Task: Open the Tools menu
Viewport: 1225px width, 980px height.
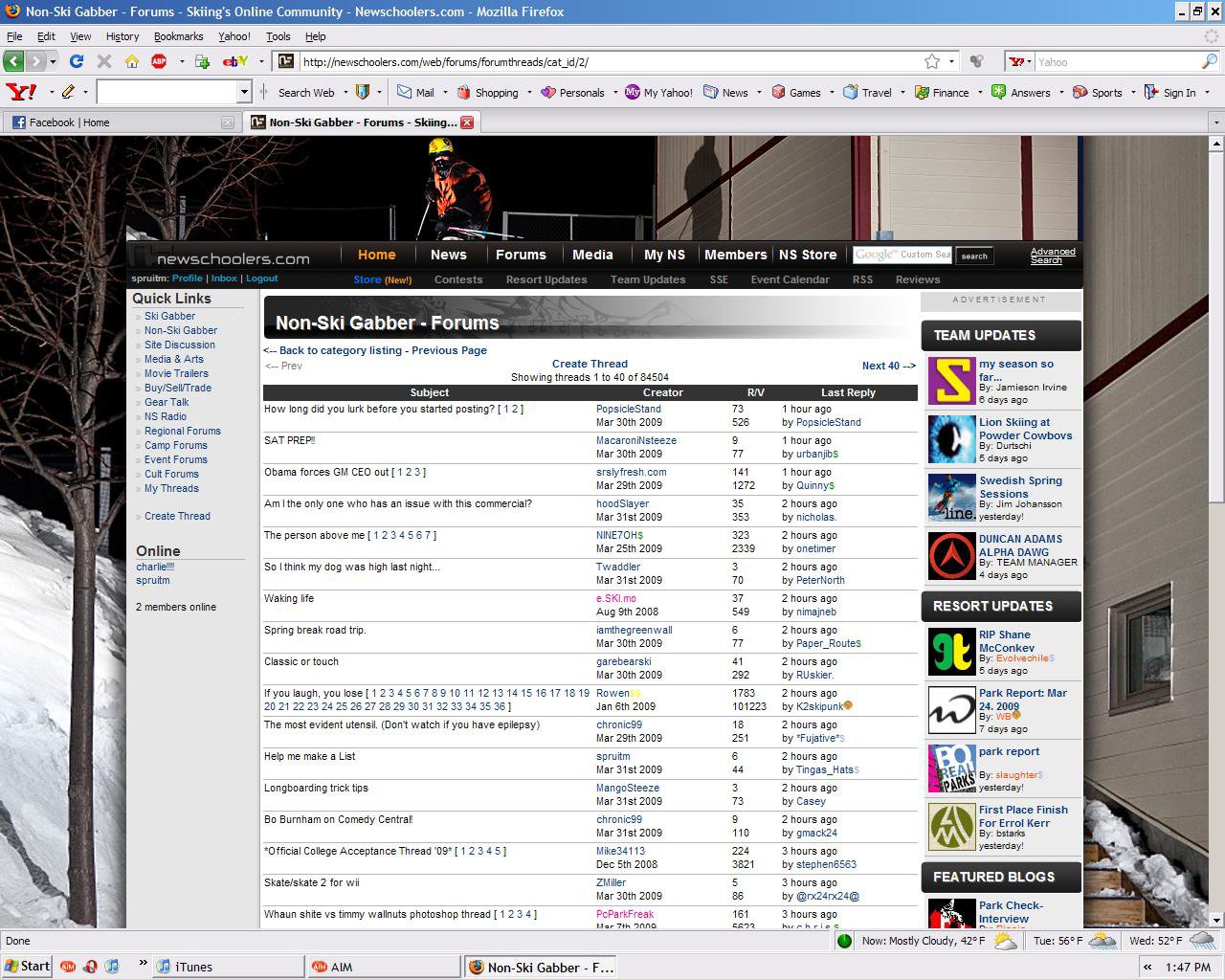Action: tap(278, 36)
